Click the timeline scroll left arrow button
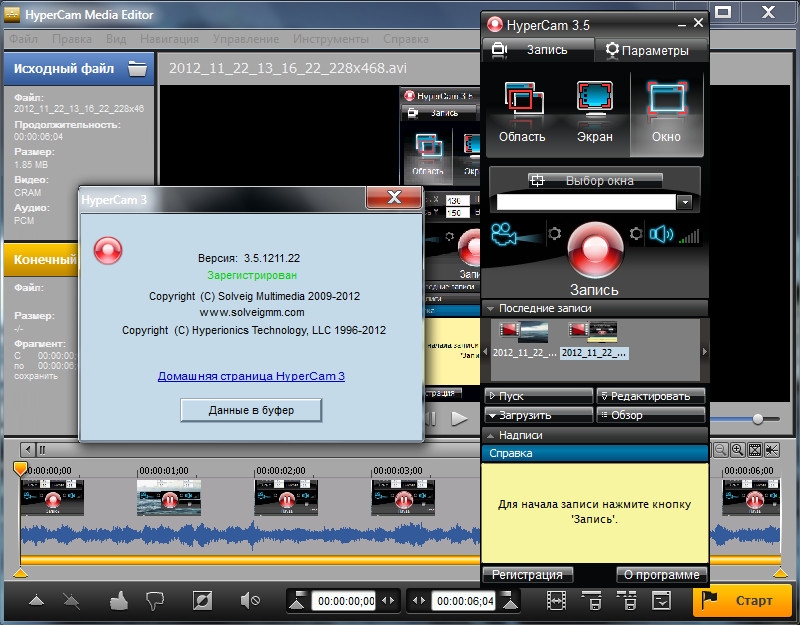Image resolution: width=800 pixels, height=625 pixels. pyautogui.click(x=28, y=449)
